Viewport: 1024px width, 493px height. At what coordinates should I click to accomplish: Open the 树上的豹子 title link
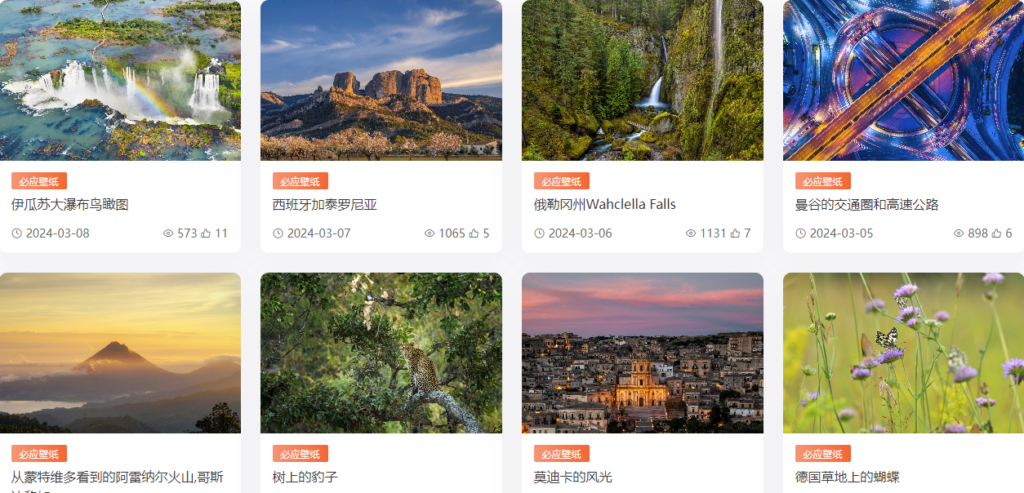[x=305, y=477]
